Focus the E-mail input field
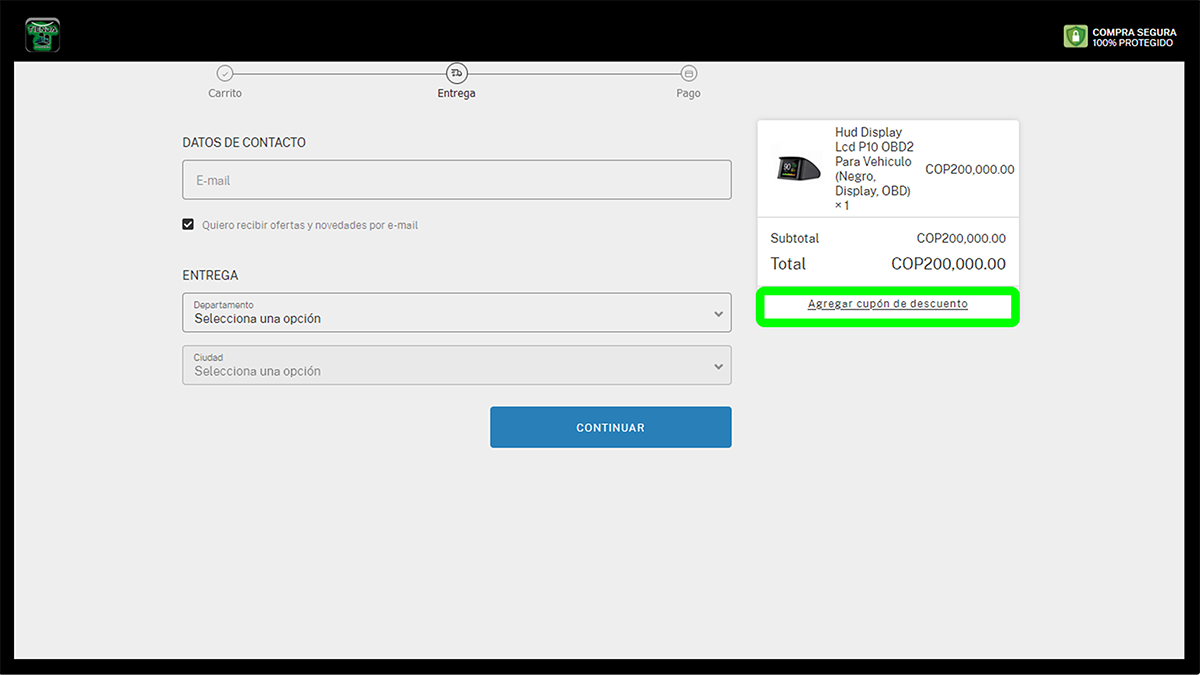 pyautogui.click(x=456, y=180)
